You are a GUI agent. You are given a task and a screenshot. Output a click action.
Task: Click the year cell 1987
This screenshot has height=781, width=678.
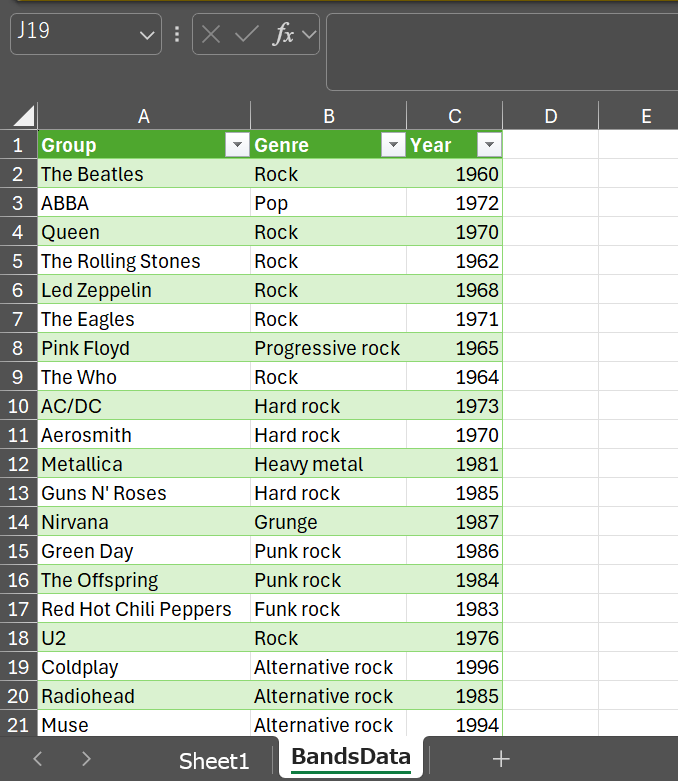[x=455, y=522]
